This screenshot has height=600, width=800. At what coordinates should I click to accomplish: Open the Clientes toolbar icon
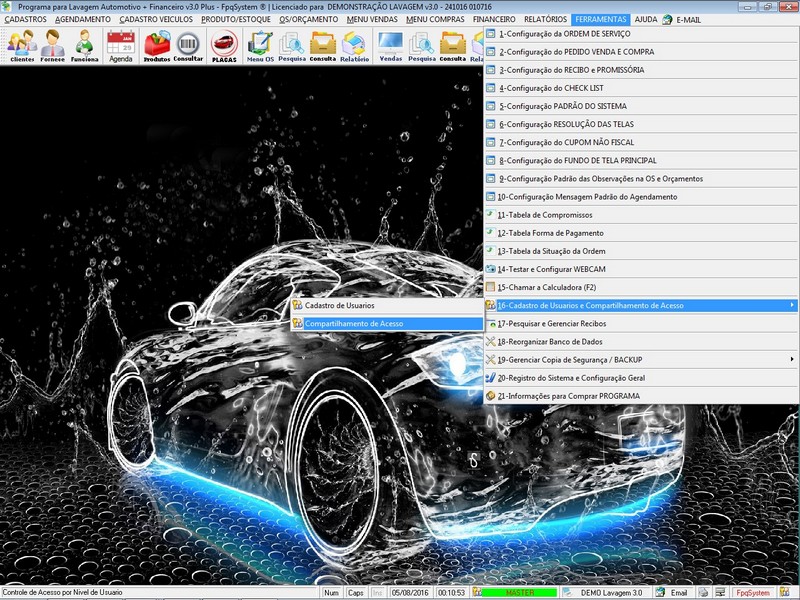pyautogui.click(x=22, y=45)
